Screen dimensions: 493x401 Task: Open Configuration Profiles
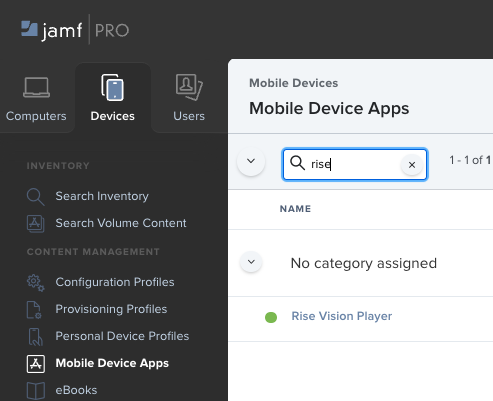[115, 282]
